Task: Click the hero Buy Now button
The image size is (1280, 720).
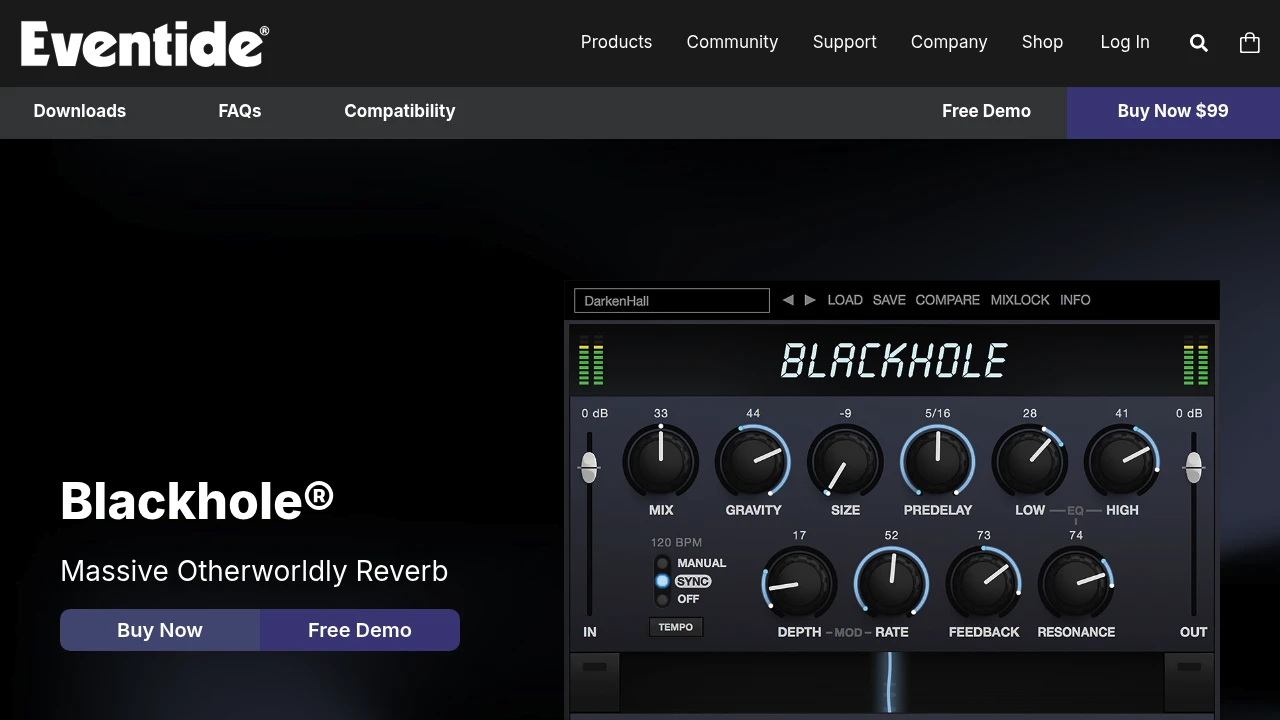Action: click(x=160, y=630)
